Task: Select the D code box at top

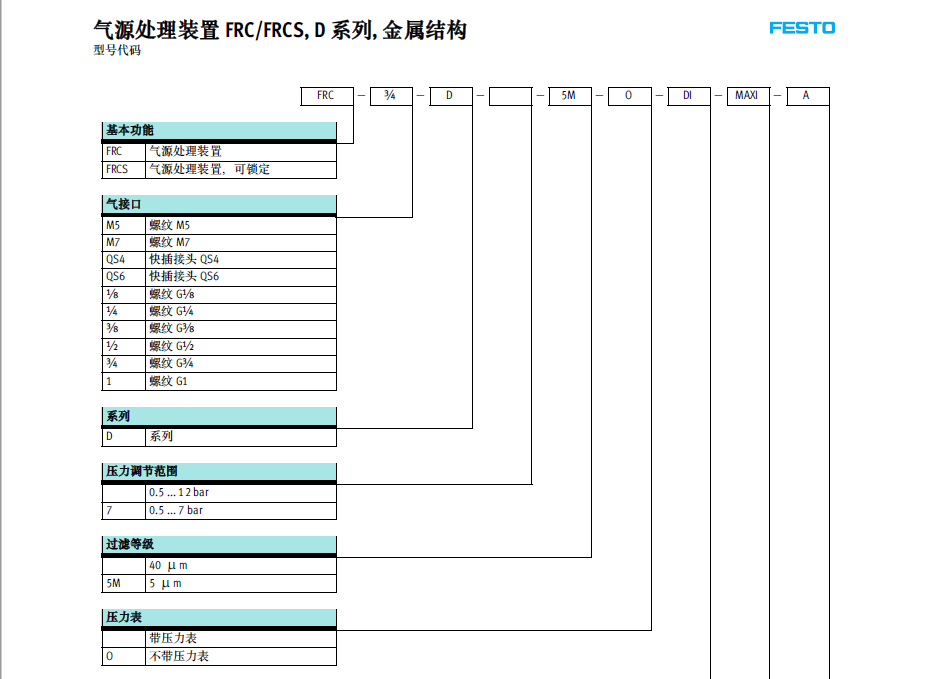Action: 451,96
